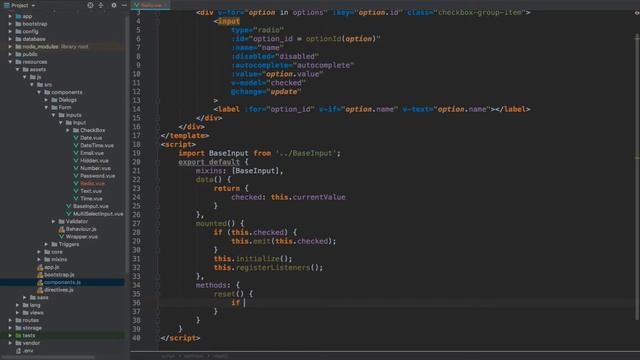Click the registerListeners method call
The height and width of the screenshot is (360, 640).
click(273, 268)
